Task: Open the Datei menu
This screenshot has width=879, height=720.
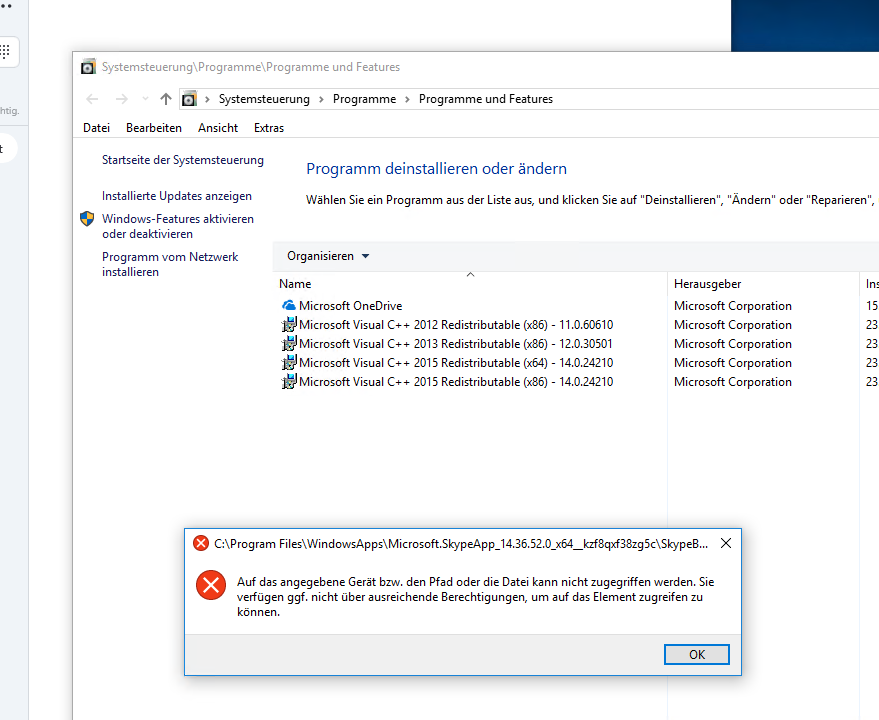Action: click(96, 128)
